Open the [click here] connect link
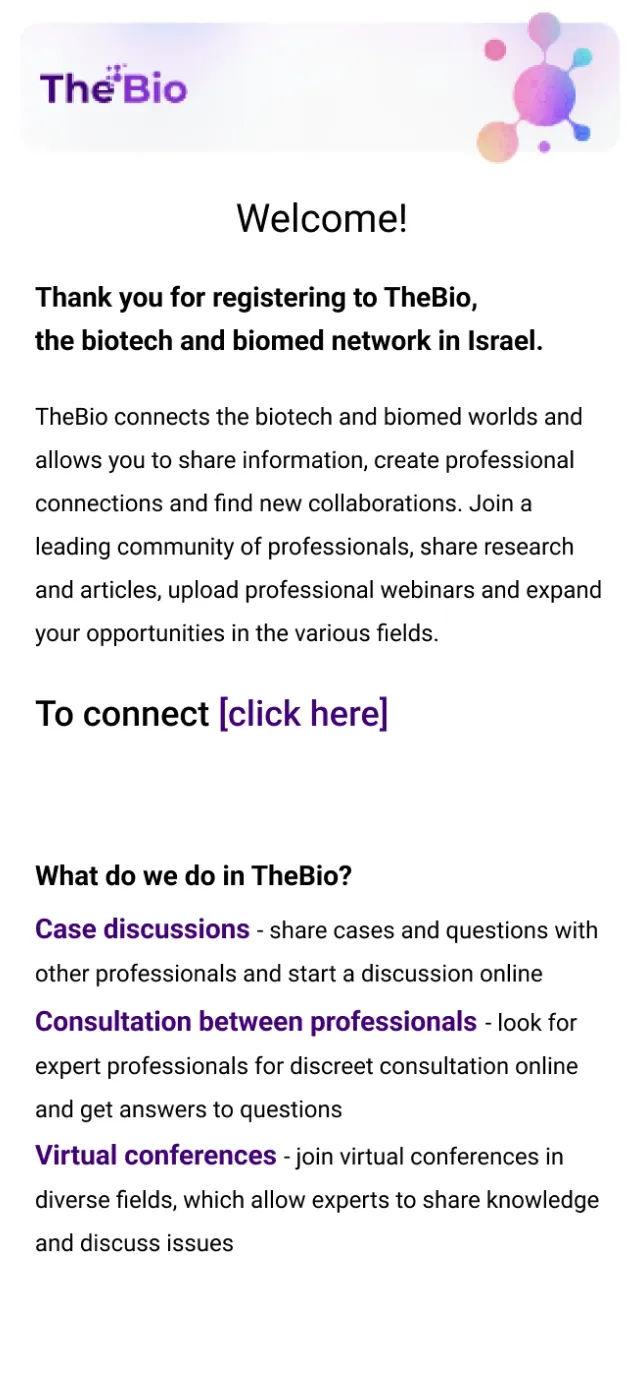 [x=303, y=714]
